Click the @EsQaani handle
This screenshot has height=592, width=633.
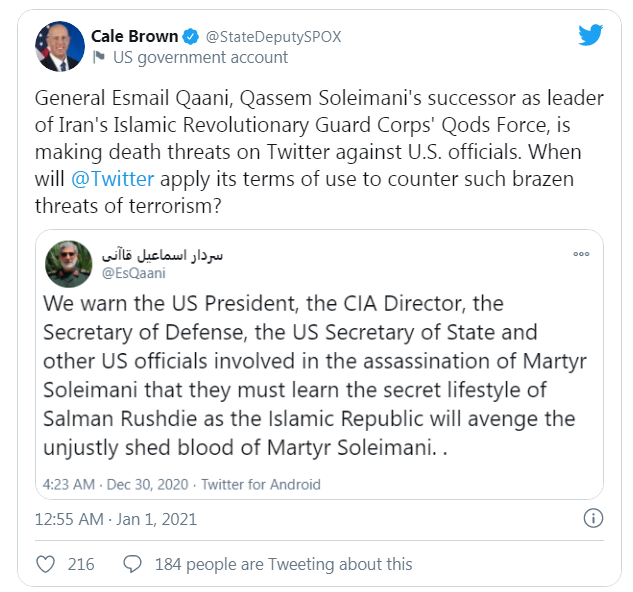pos(133,273)
